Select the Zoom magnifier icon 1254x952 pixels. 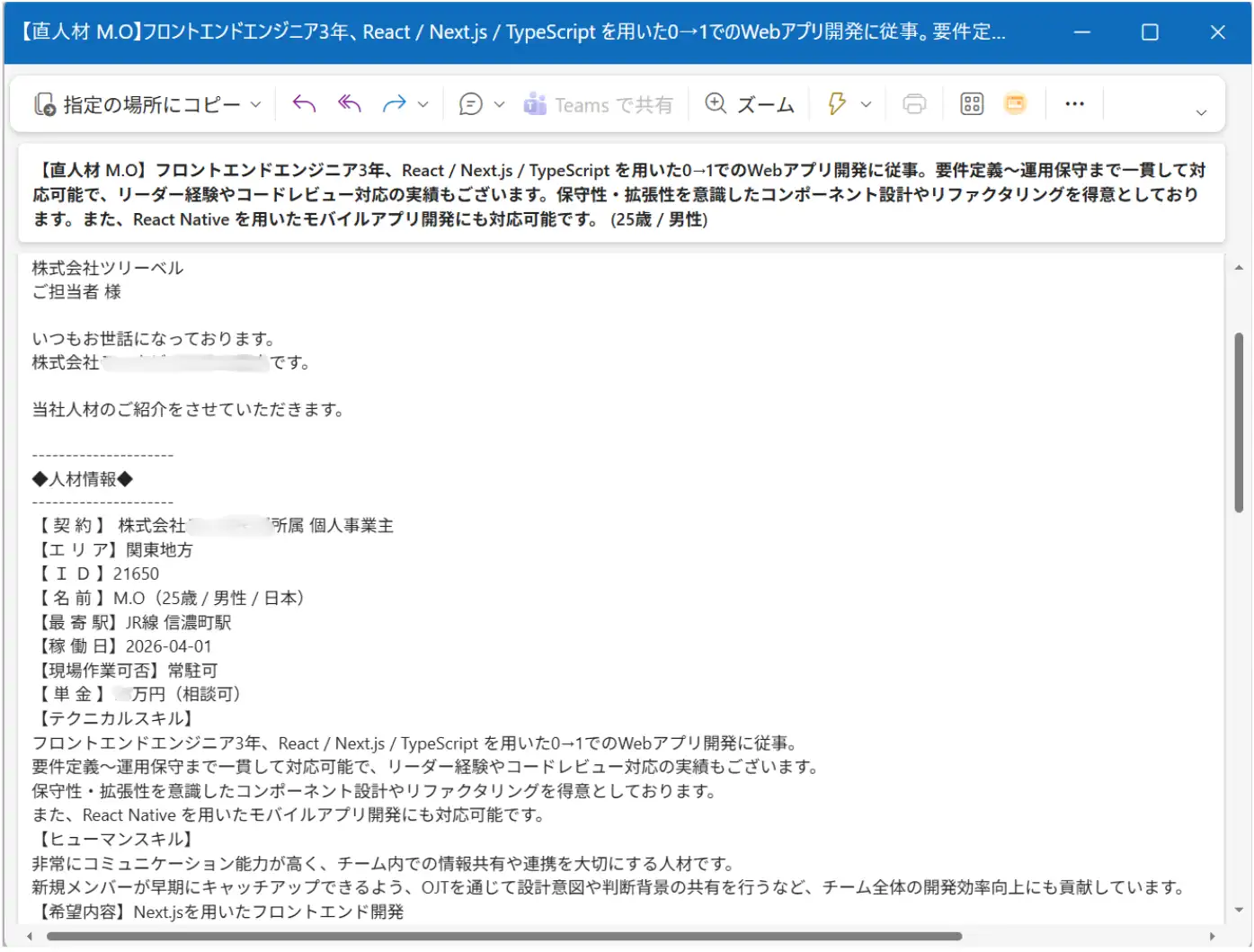[x=716, y=103]
